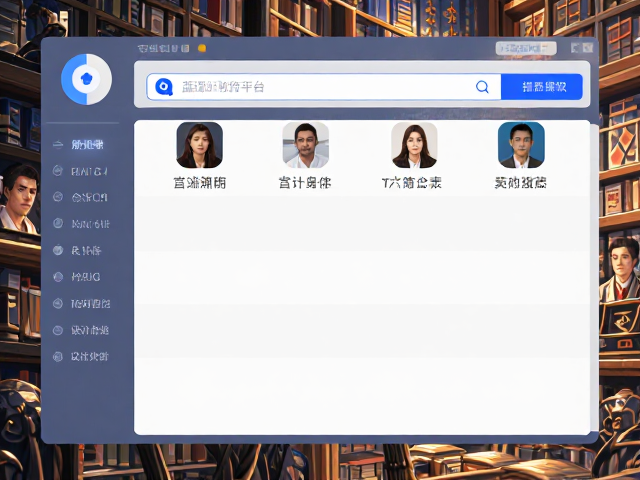
Task: Click the magnifier icon in the search field
Action: (x=482, y=87)
